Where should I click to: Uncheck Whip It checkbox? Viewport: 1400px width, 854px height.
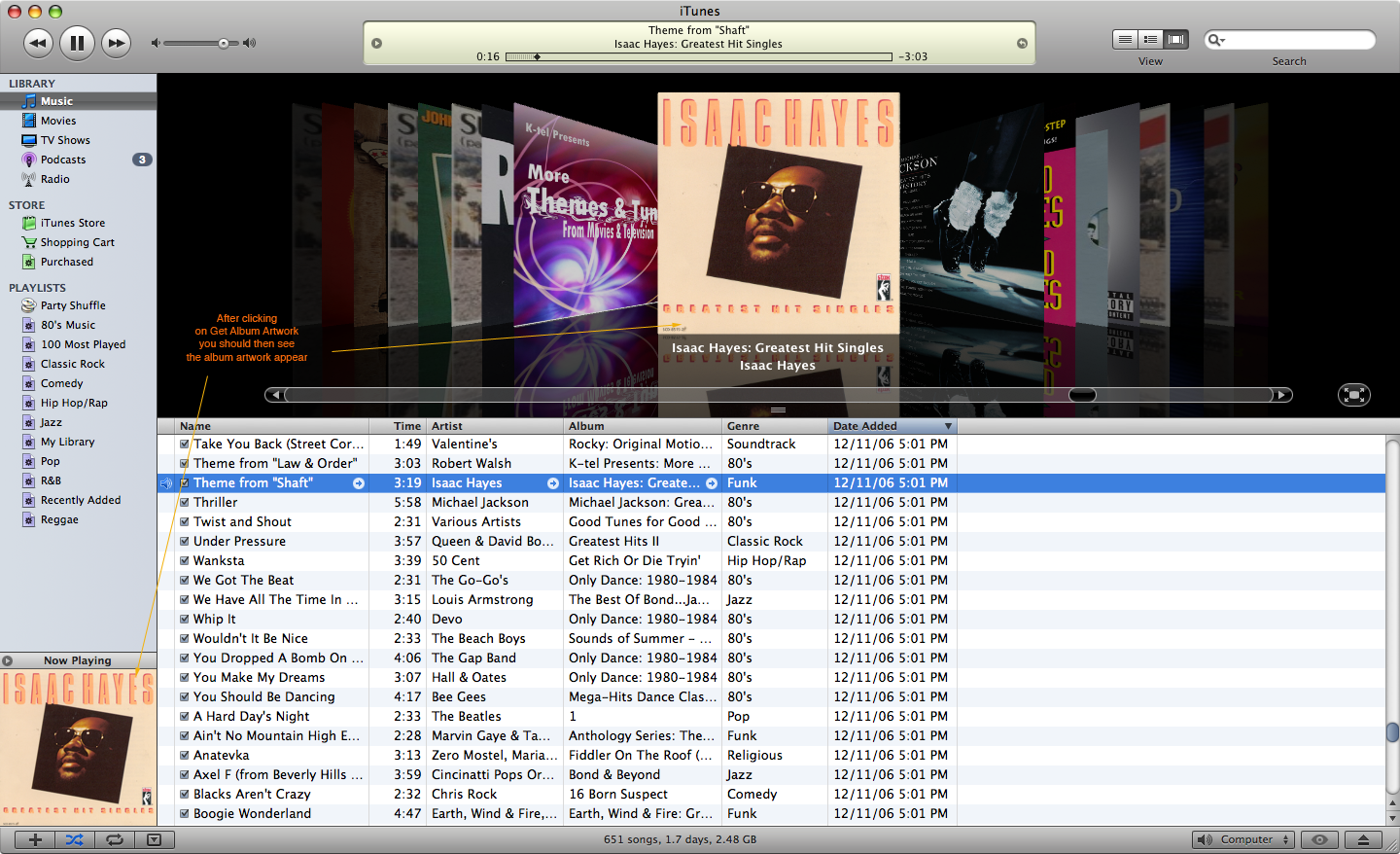184,619
